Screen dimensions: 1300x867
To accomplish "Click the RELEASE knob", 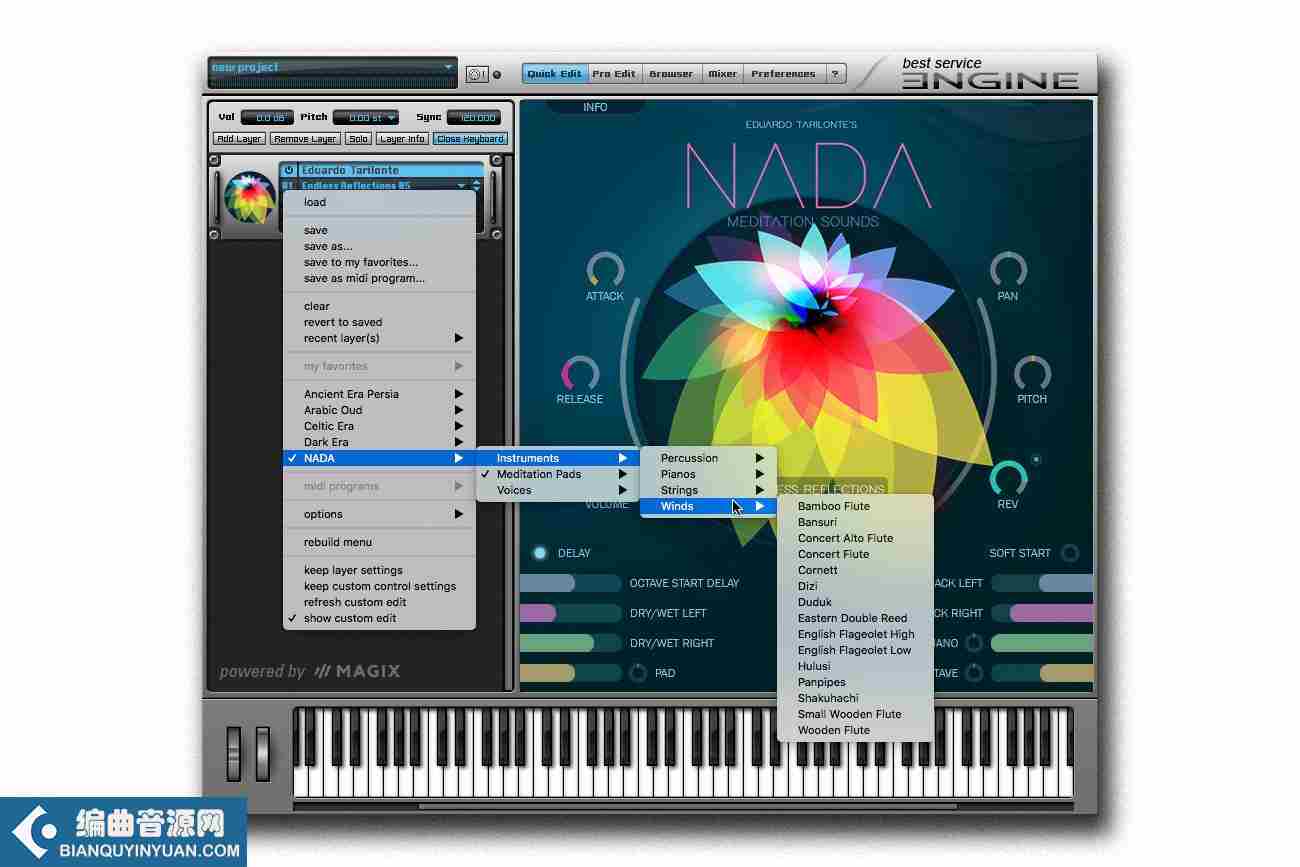I will [x=580, y=373].
